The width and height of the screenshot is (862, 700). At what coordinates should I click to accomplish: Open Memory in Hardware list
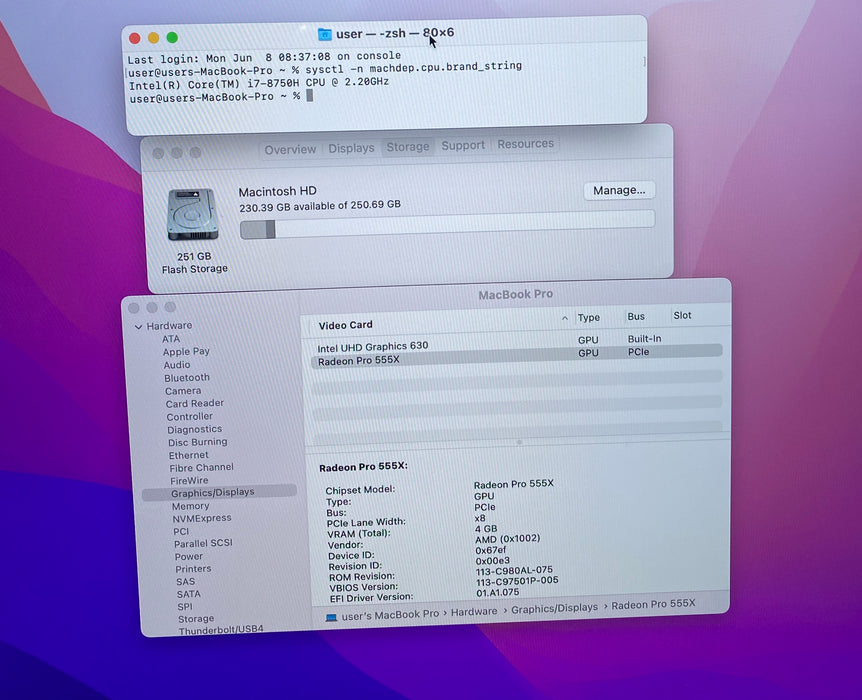[x=190, y=506]
